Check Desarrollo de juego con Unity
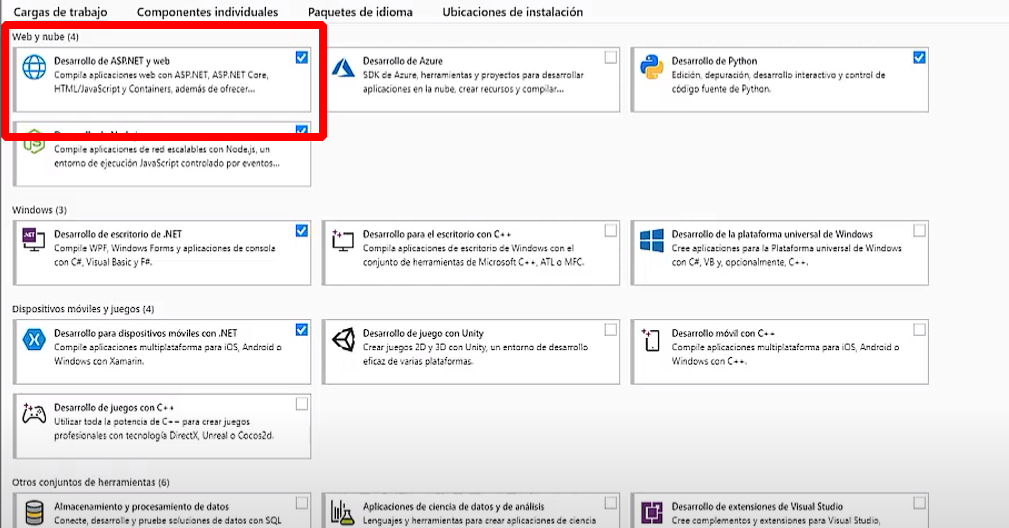Image resolution: width=1009 pixels, height=528 pixels. pyautogui.click(x=611, y=329)
